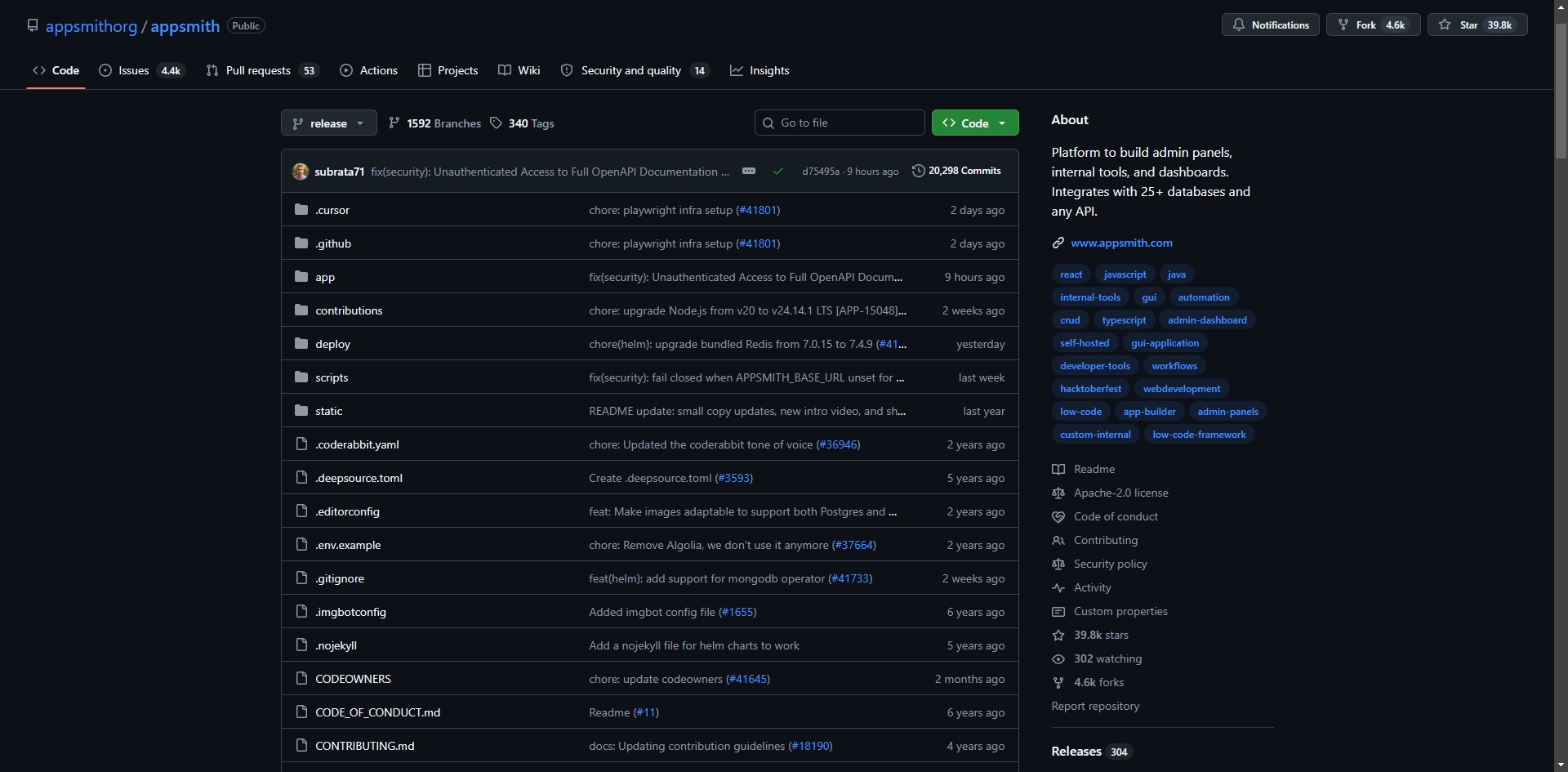
Task: Select the react topic tag
Action: pos(1071,274)
